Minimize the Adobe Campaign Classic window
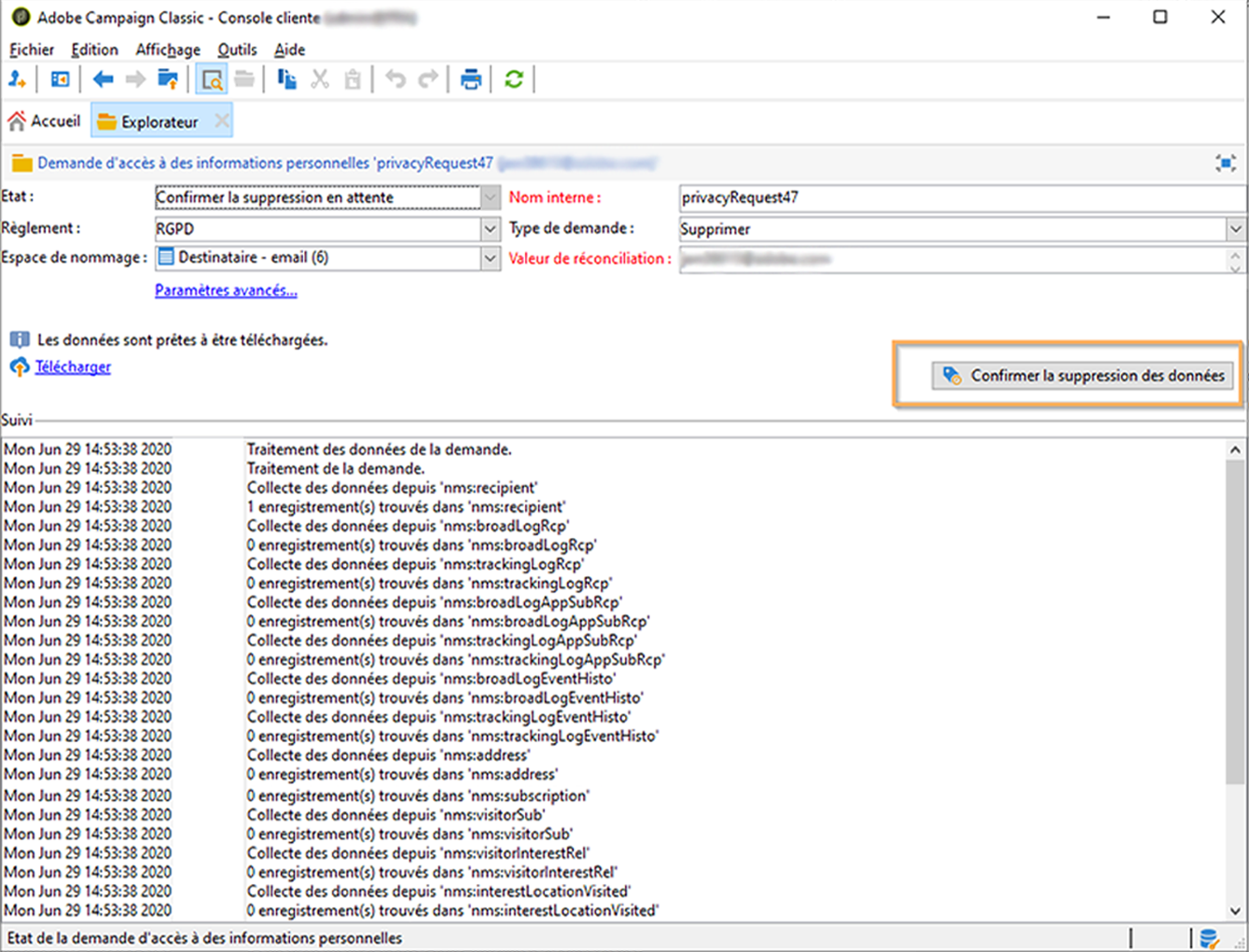Image resolution: width=1249 pixels, height=952 pixels. point(1103,17)
